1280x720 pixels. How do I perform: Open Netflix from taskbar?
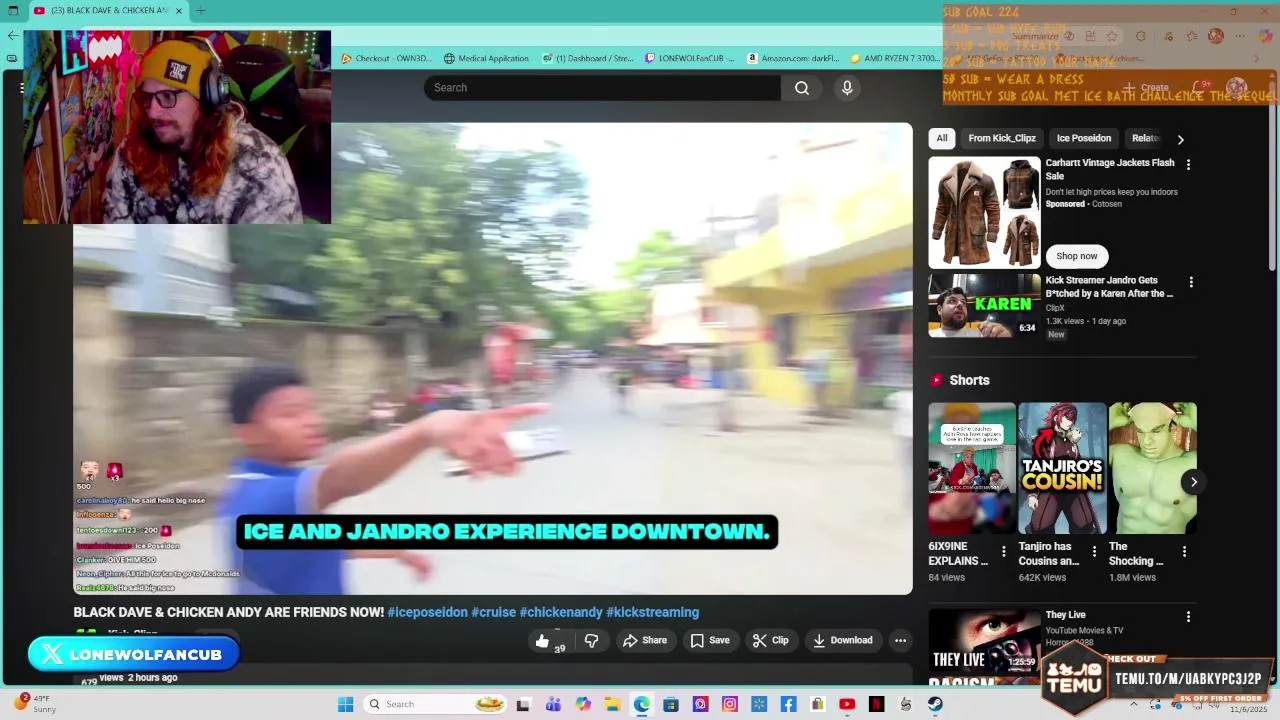point(876,704)
